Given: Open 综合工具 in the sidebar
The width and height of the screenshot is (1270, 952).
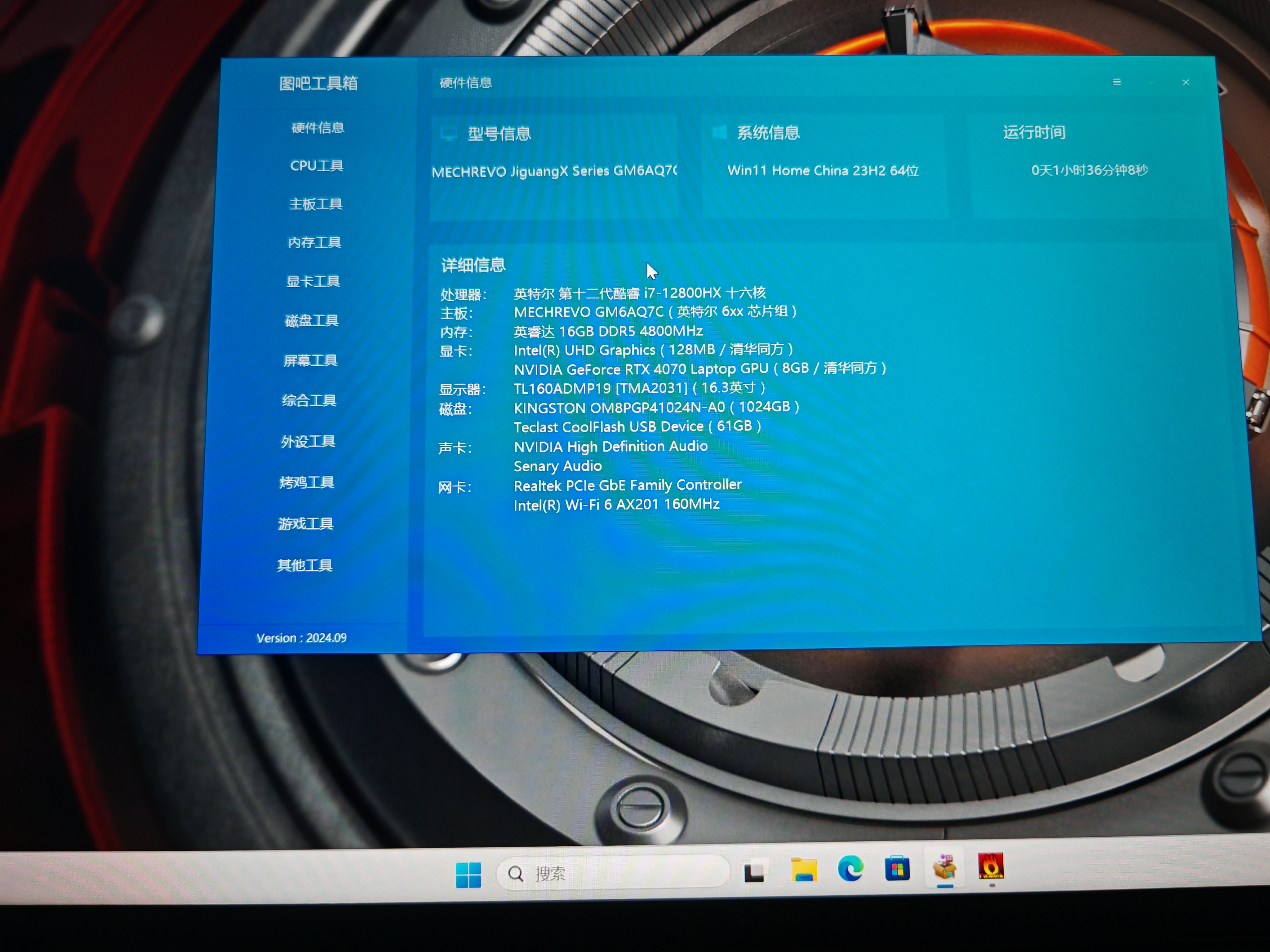Looking at the screenshot, I should 309,400.
